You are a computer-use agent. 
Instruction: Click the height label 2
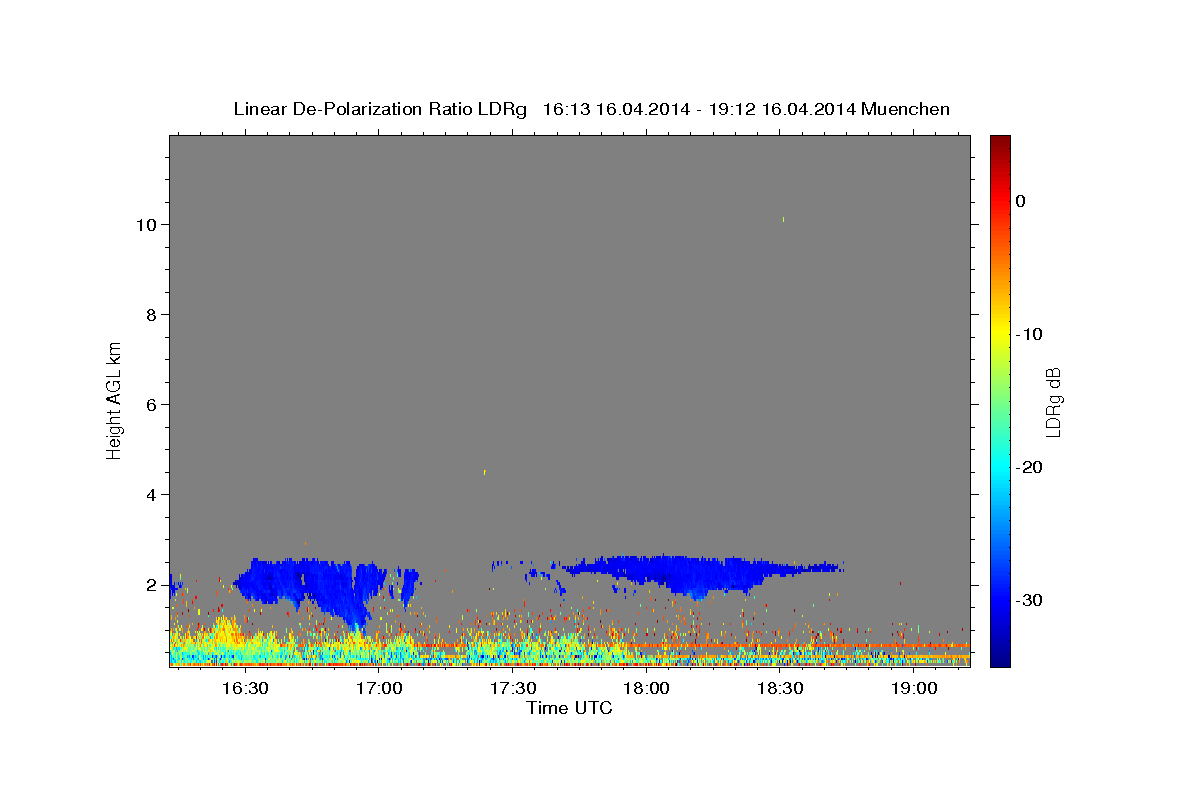click(152, 585)
